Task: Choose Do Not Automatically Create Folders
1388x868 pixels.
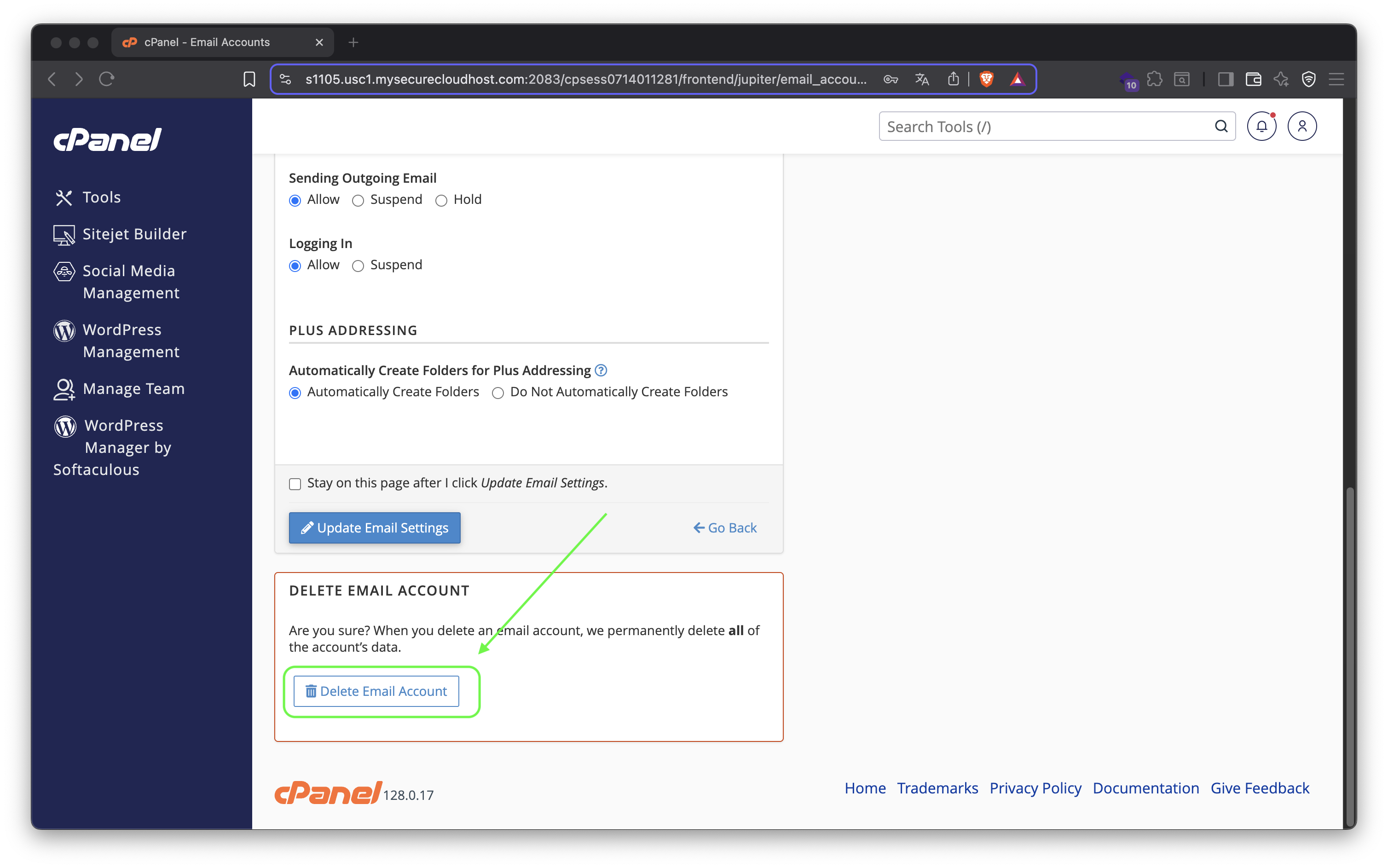Action: click(x=497, y=393)
